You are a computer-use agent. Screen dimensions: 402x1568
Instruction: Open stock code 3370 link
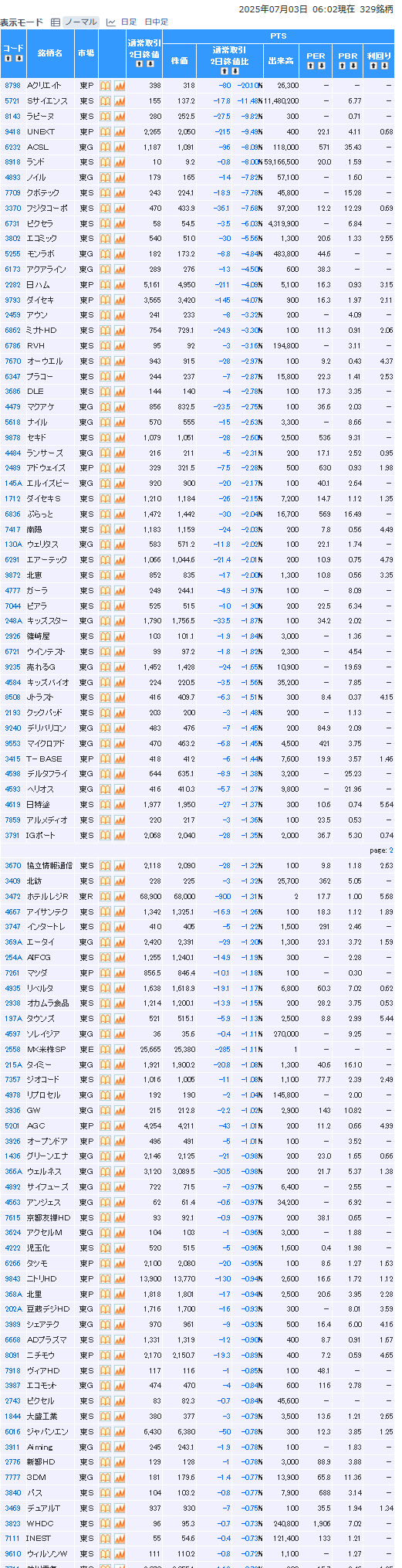tap(12, 209)
